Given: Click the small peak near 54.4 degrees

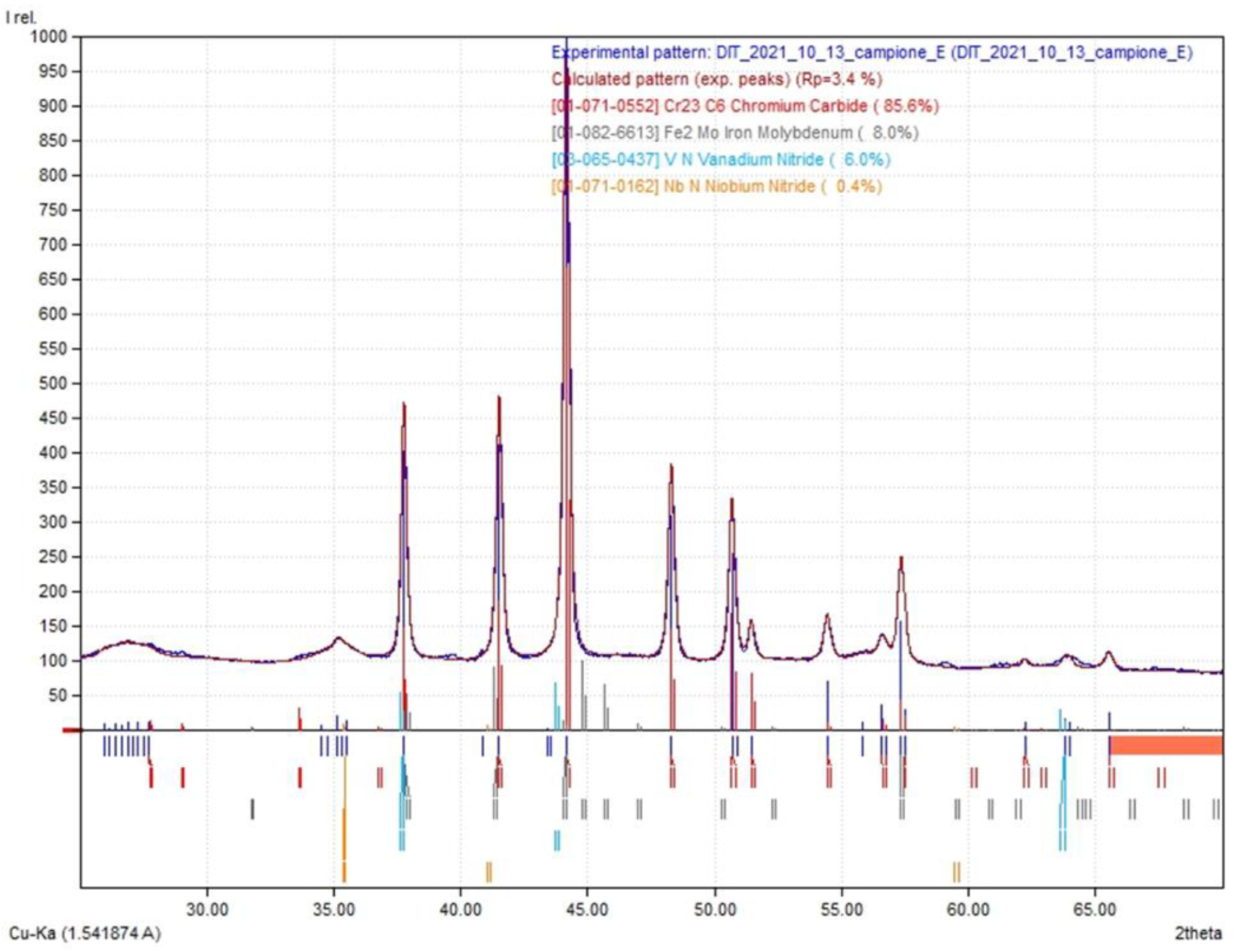Looking at the screenshot, I should click(827, 617).
